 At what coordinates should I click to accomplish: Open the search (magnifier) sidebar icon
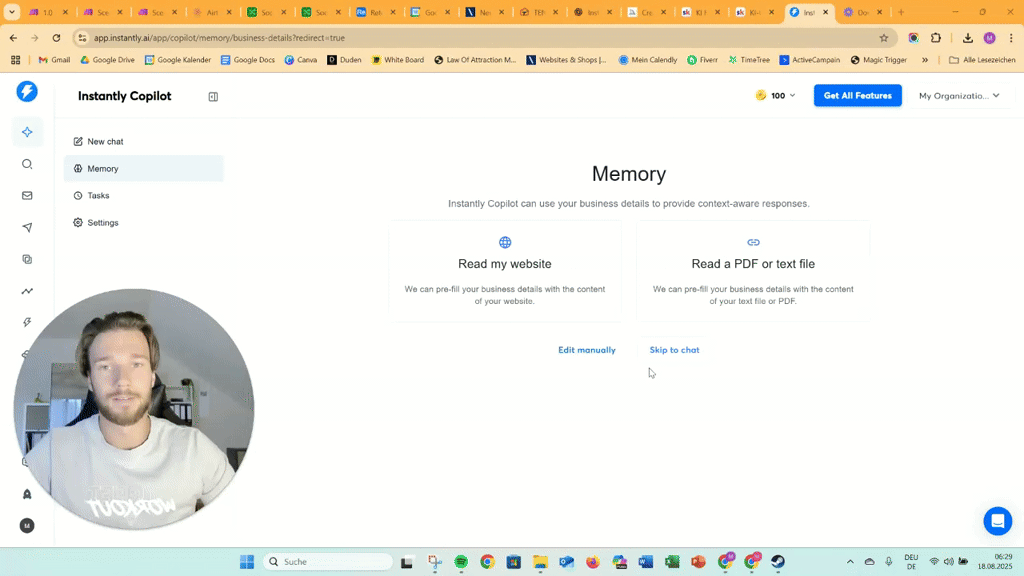pos(27,164)
